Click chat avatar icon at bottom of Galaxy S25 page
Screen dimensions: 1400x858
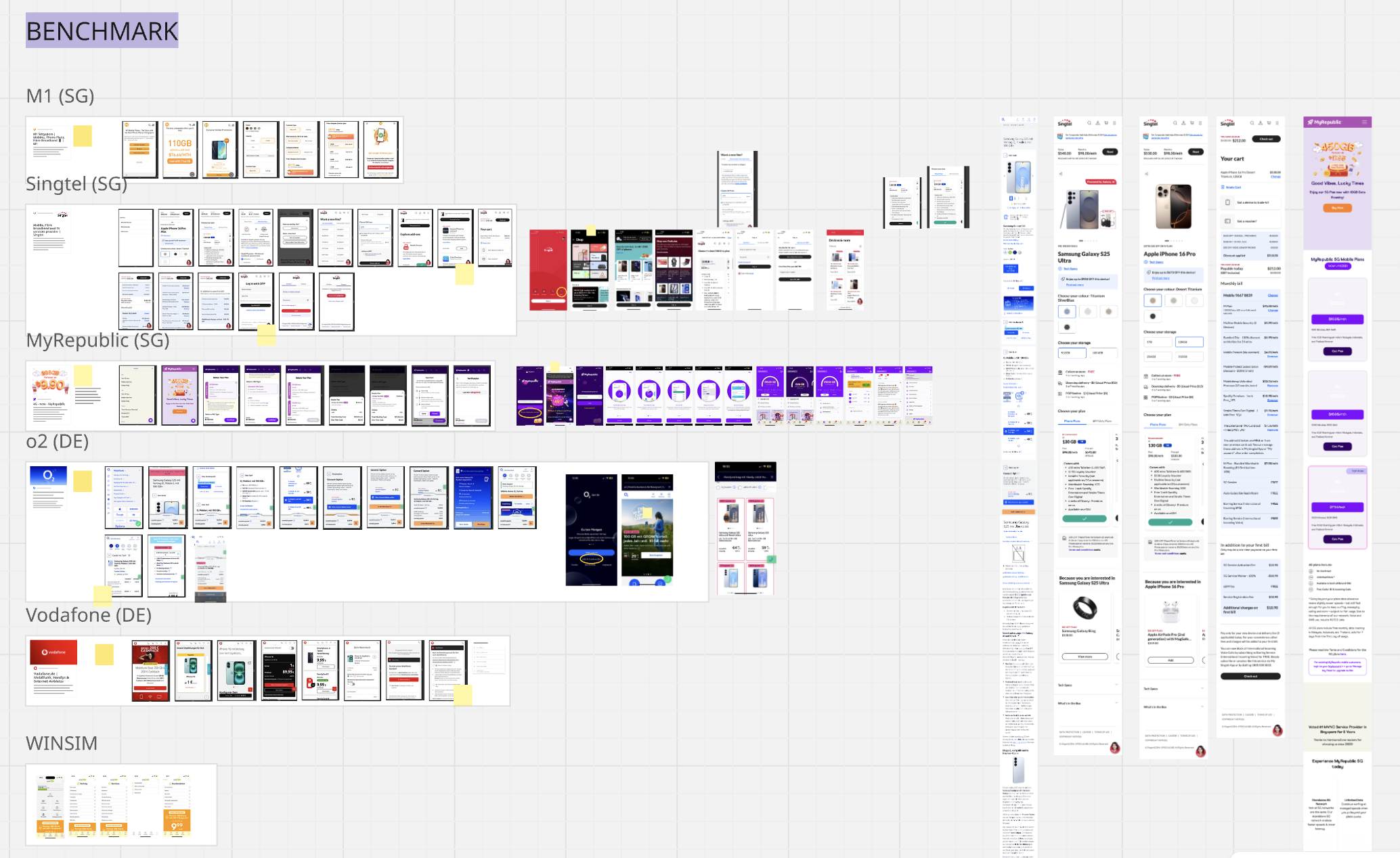(x=1115, y=748)
